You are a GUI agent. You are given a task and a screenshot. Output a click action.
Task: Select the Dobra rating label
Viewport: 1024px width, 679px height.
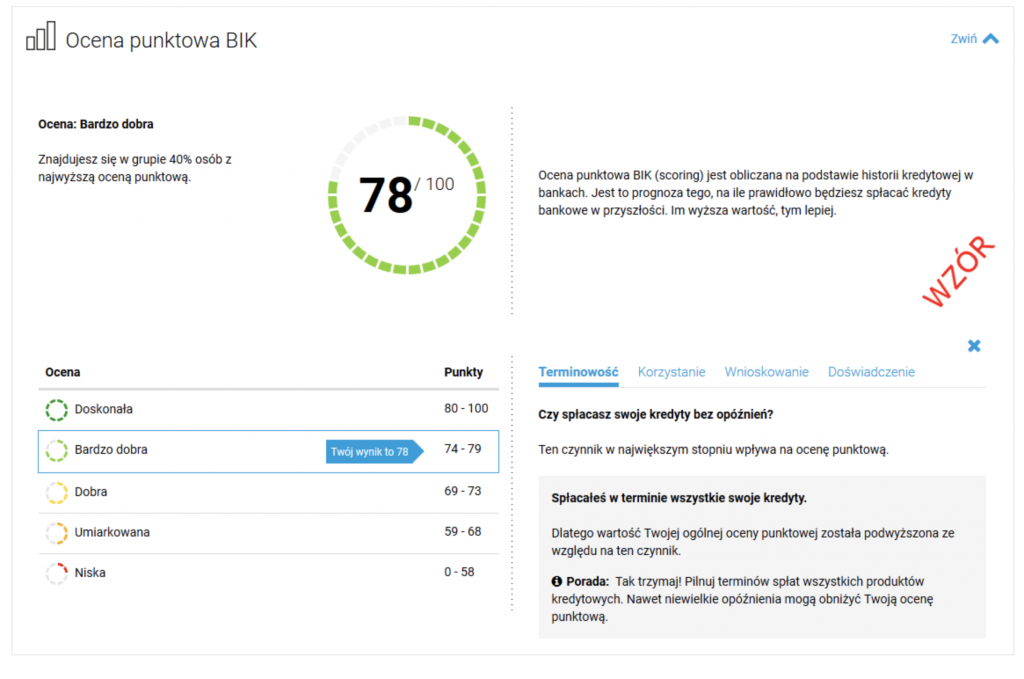[x=91, y=492]
